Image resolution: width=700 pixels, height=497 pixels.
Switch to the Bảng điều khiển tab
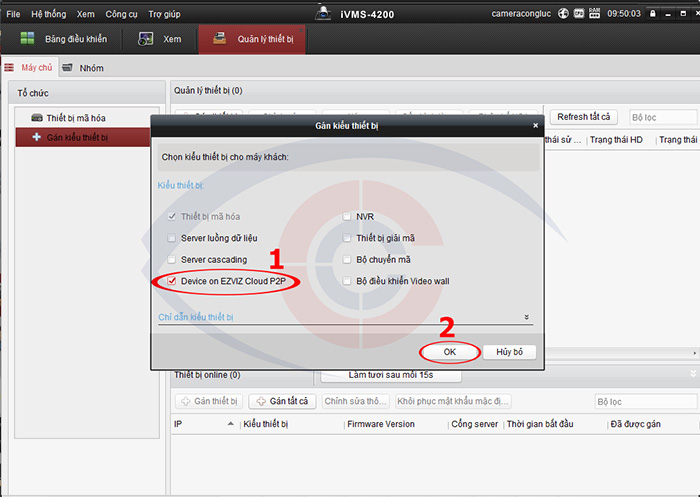click(62, 39)
